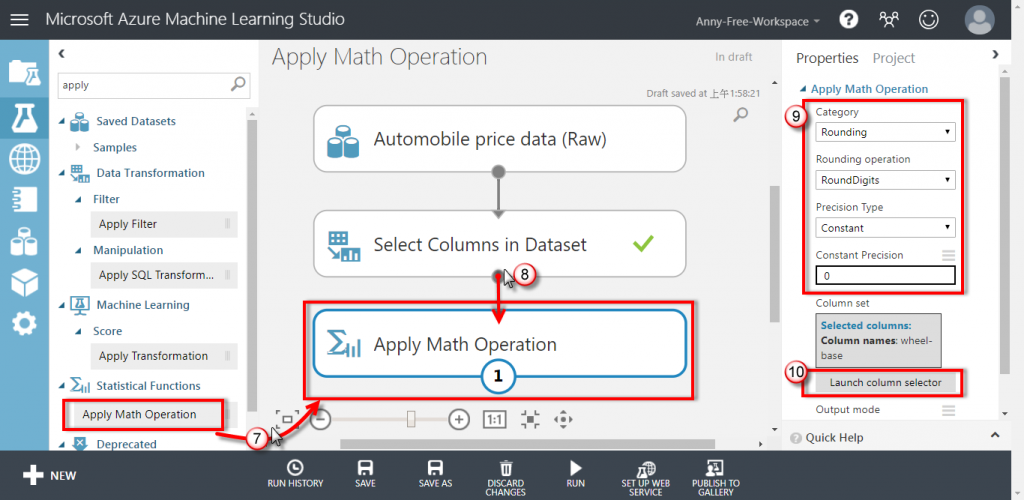Expand the Samples tree node
Viewport: 1024px width, 500px height.
tap(79, 148)
